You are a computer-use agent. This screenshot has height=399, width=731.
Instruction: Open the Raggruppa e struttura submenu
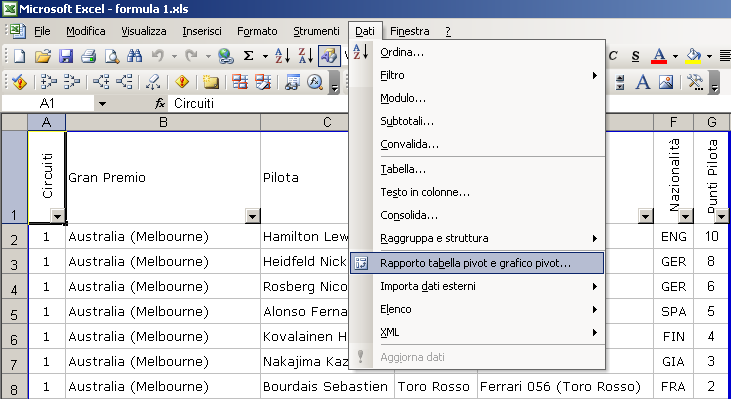pyautogui.click(x=477, y=238)
